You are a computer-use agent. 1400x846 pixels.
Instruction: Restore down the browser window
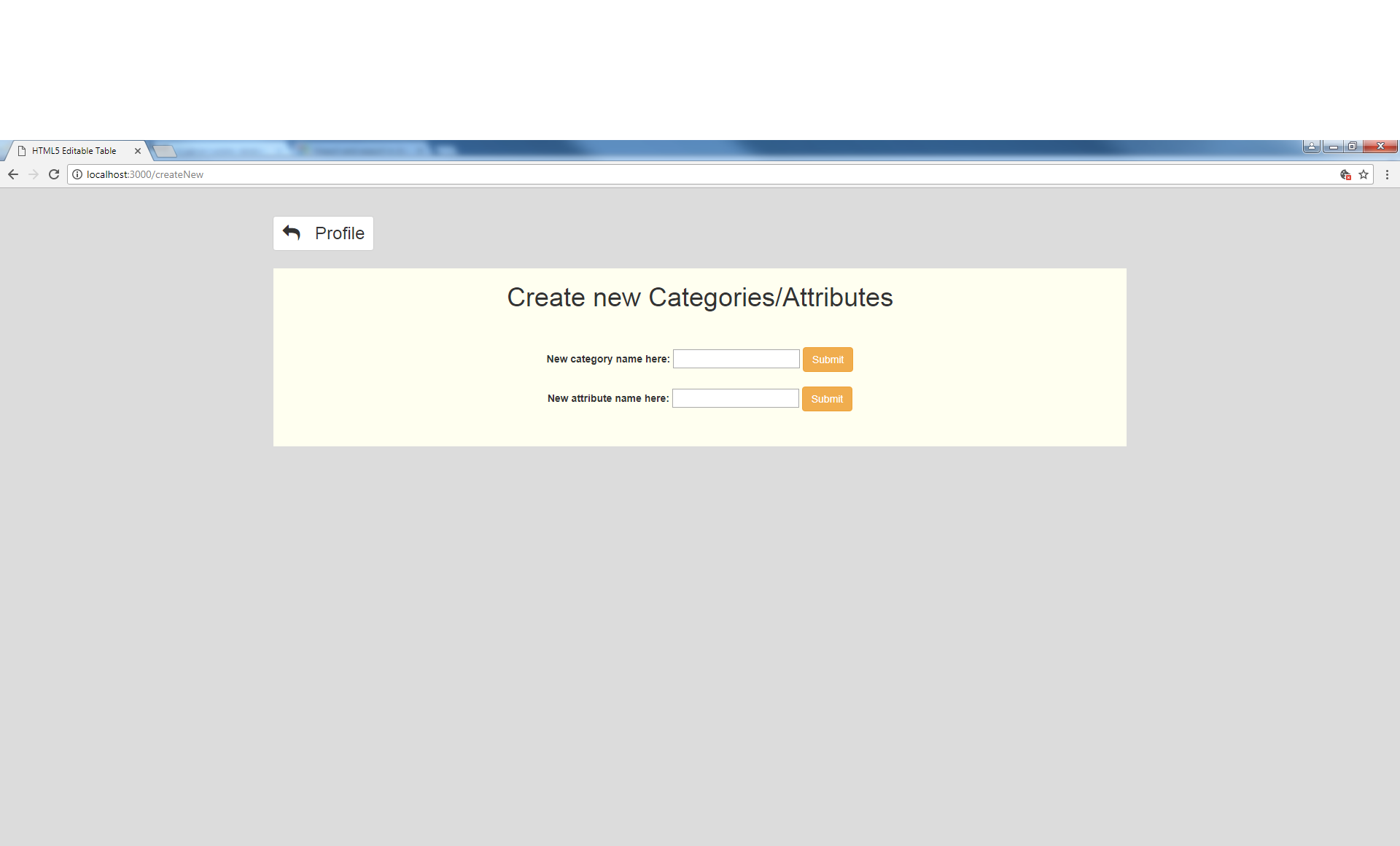1353,147
